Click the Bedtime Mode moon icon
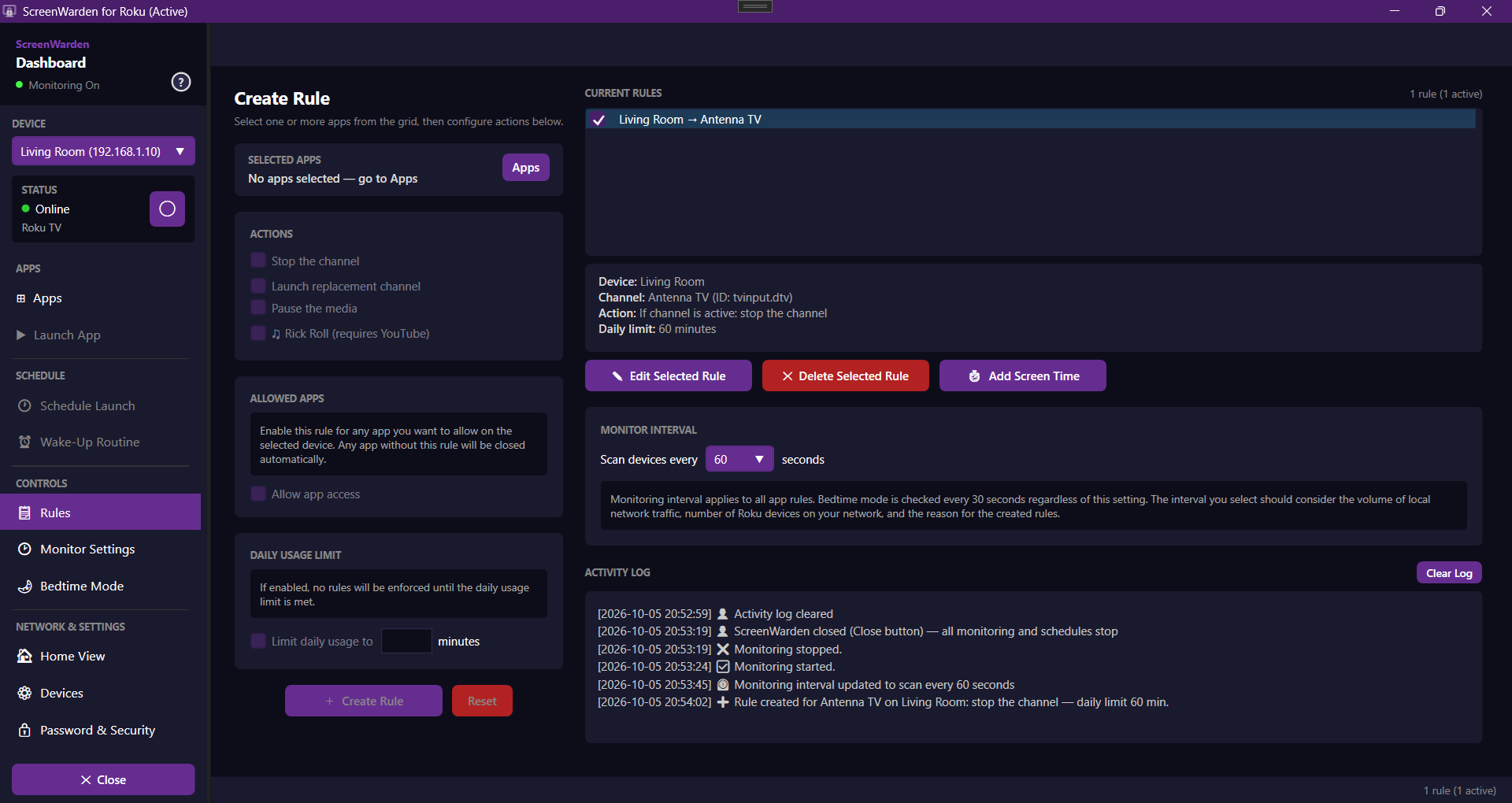This screenshot has height=803, width=1512. tap(24, 586)
